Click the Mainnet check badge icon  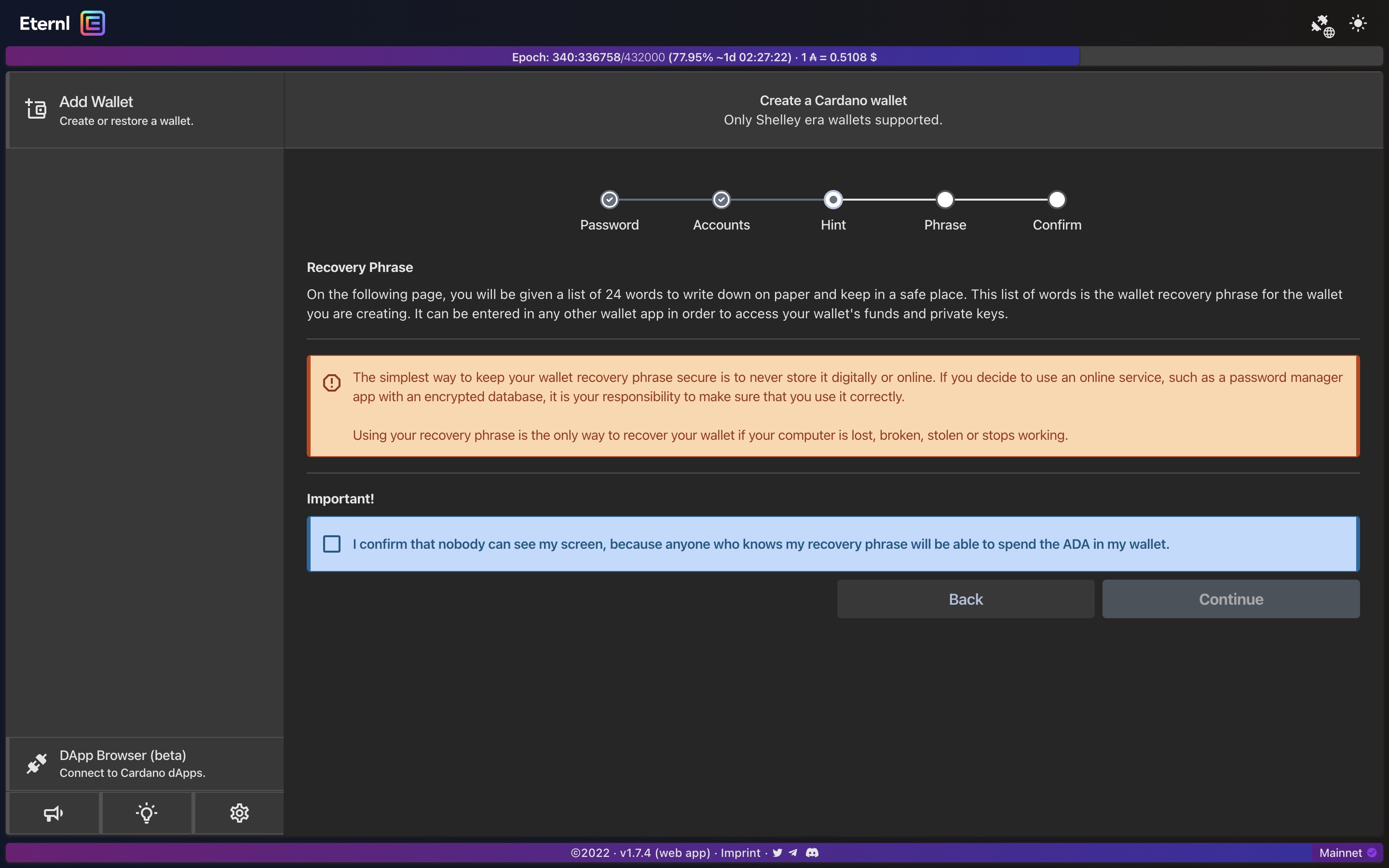coord(1372,853)
